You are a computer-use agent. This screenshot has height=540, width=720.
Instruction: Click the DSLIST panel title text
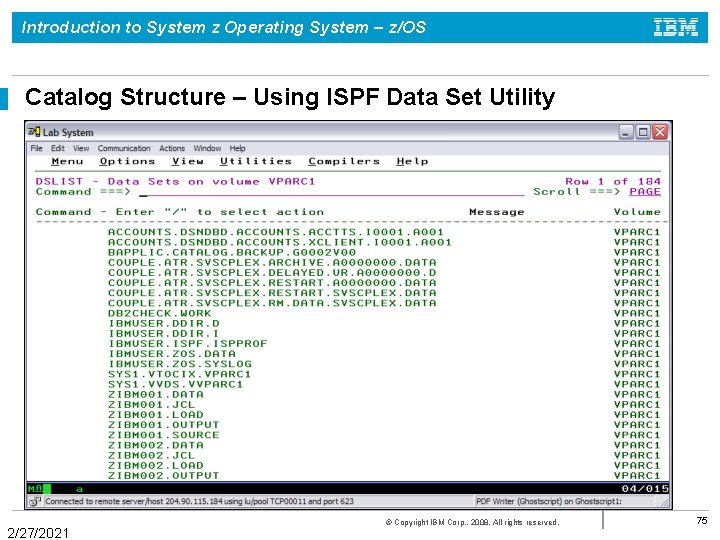tap(175, 181)
